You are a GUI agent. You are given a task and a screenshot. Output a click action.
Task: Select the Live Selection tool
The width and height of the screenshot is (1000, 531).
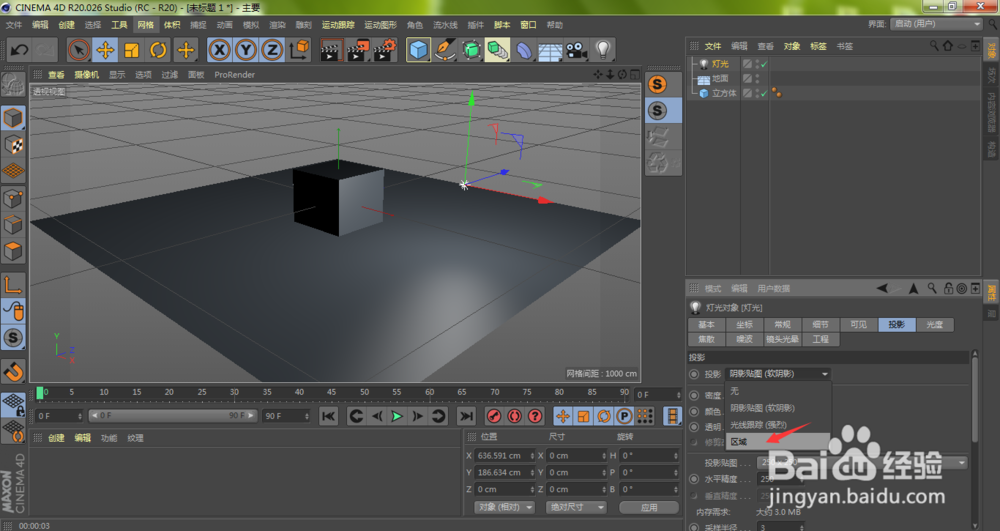point(78,50)
